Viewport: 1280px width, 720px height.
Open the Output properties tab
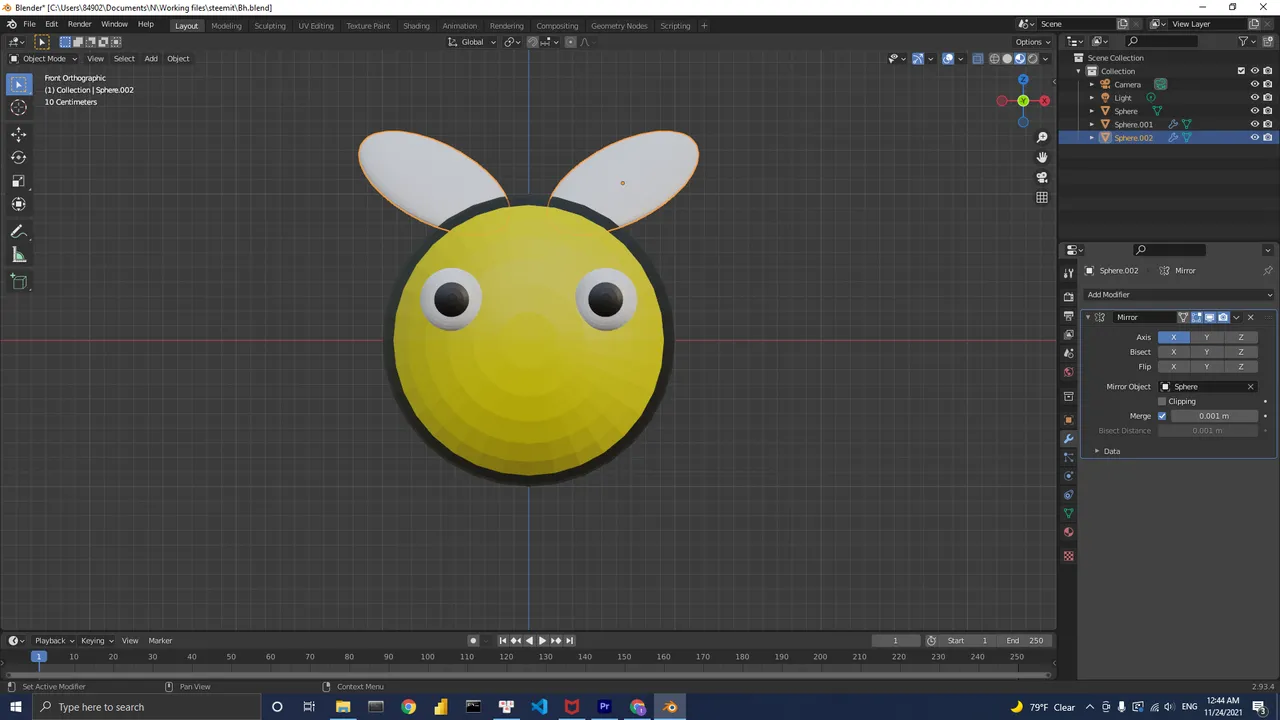coord(1068,316)
